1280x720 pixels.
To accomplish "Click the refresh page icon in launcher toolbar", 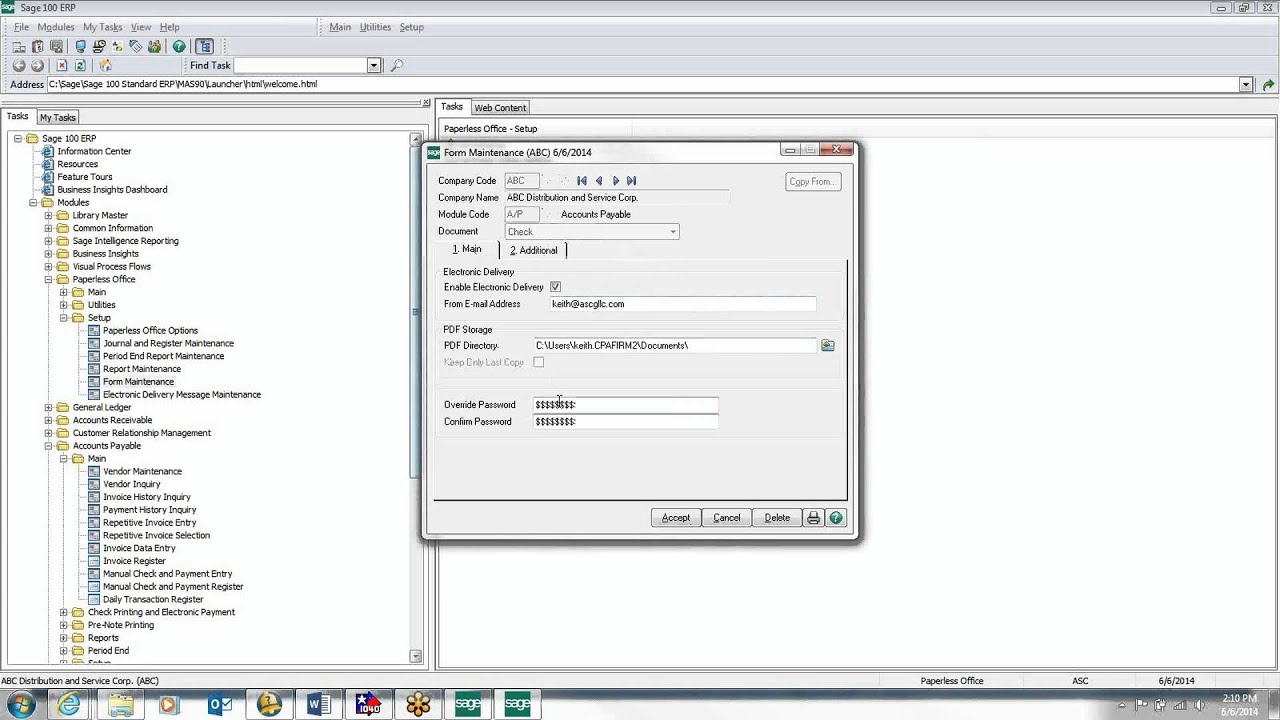I will pos(80,65).
